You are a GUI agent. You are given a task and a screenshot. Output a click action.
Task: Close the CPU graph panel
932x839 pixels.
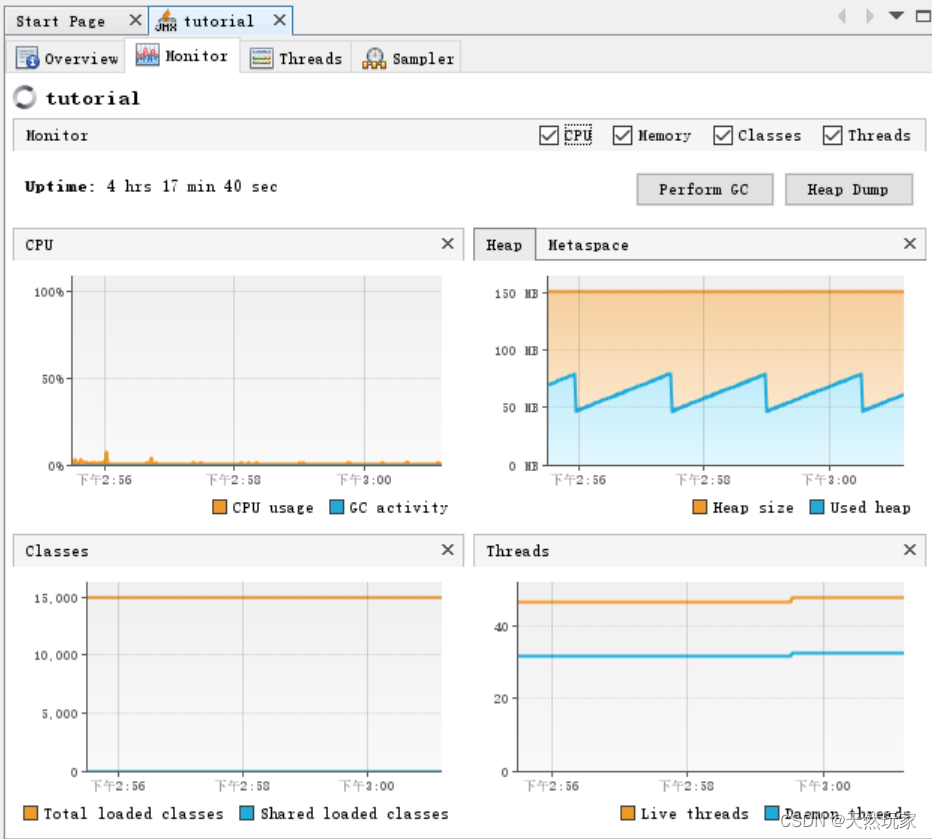click(448, 244)
